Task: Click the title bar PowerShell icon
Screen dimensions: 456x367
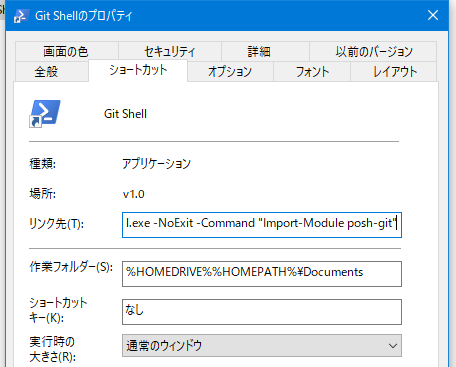Action: [x=21, y=16]
